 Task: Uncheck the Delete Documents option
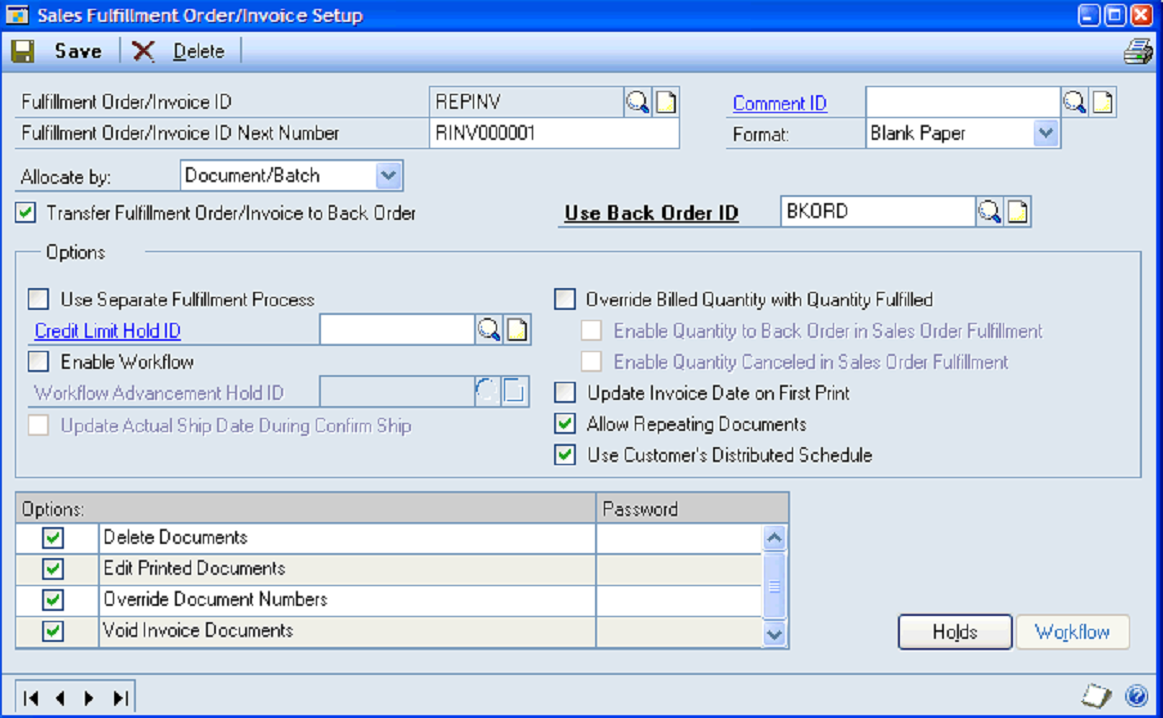click(53, 538)
